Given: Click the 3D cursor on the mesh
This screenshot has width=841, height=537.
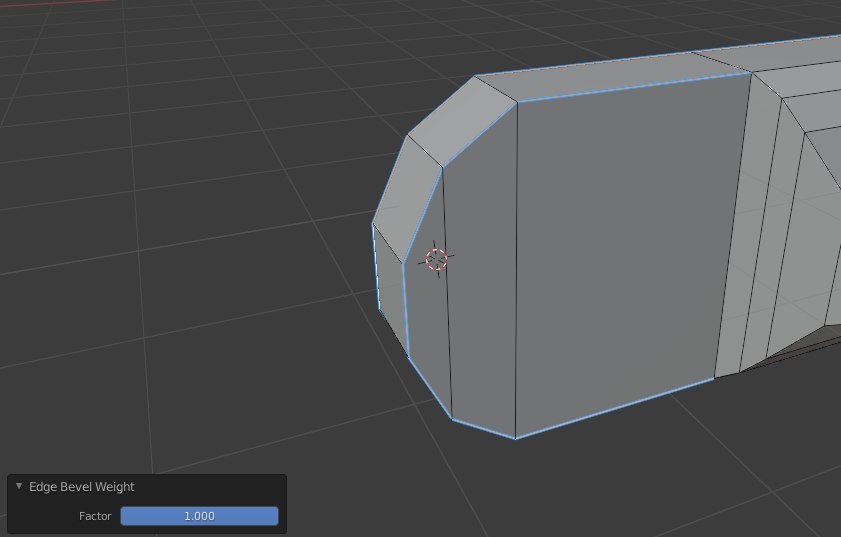Looking at the screenshot, I should coord(437,259).
